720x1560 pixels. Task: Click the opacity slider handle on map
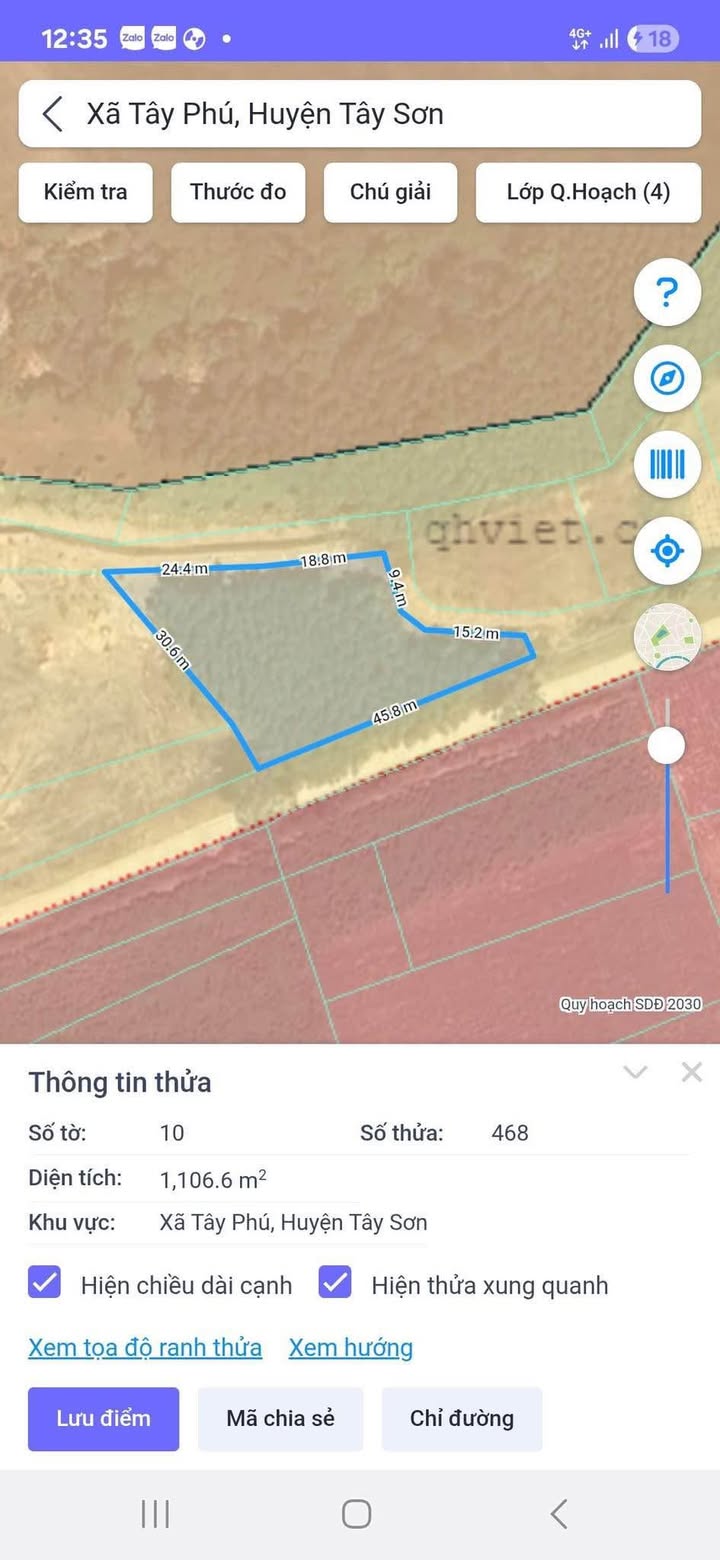coord(666,745)
